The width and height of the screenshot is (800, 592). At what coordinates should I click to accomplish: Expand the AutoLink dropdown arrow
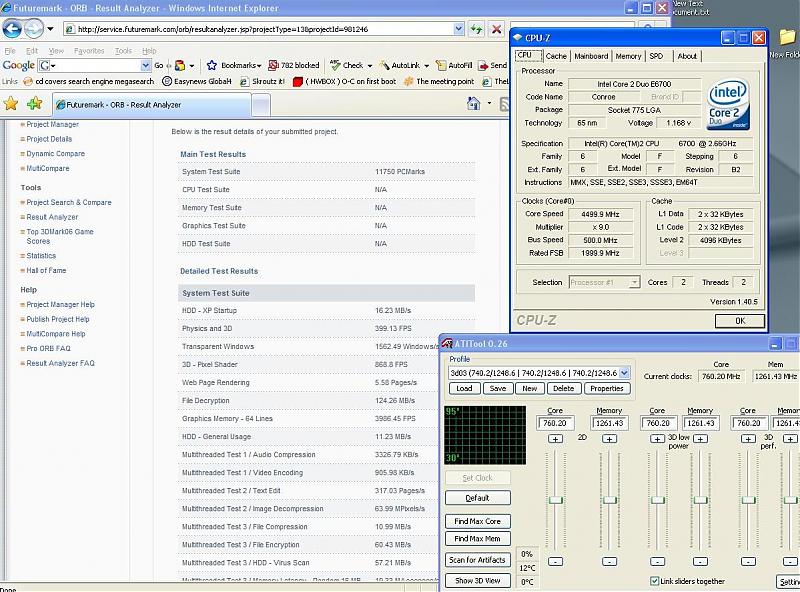coord(427,66)
